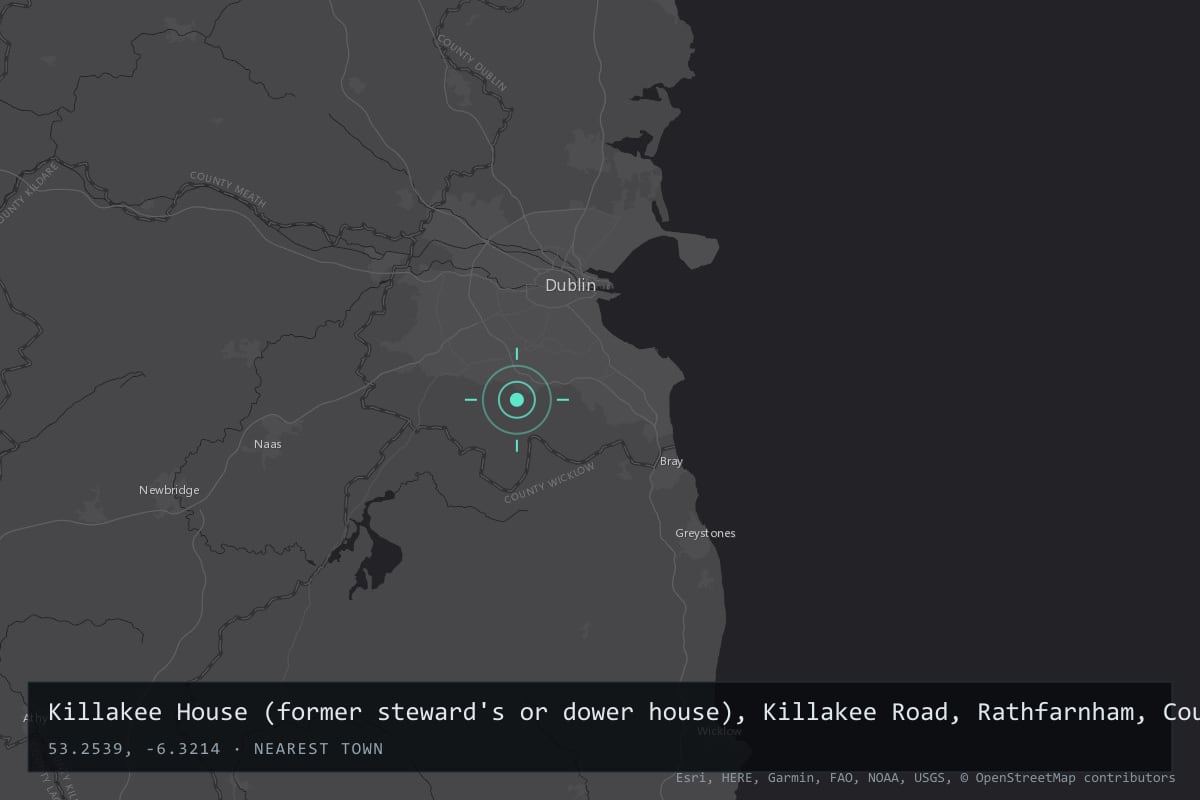1200x800 pixels.
Task: Click the County Meath boundary label
Action: tap(228, 190)
